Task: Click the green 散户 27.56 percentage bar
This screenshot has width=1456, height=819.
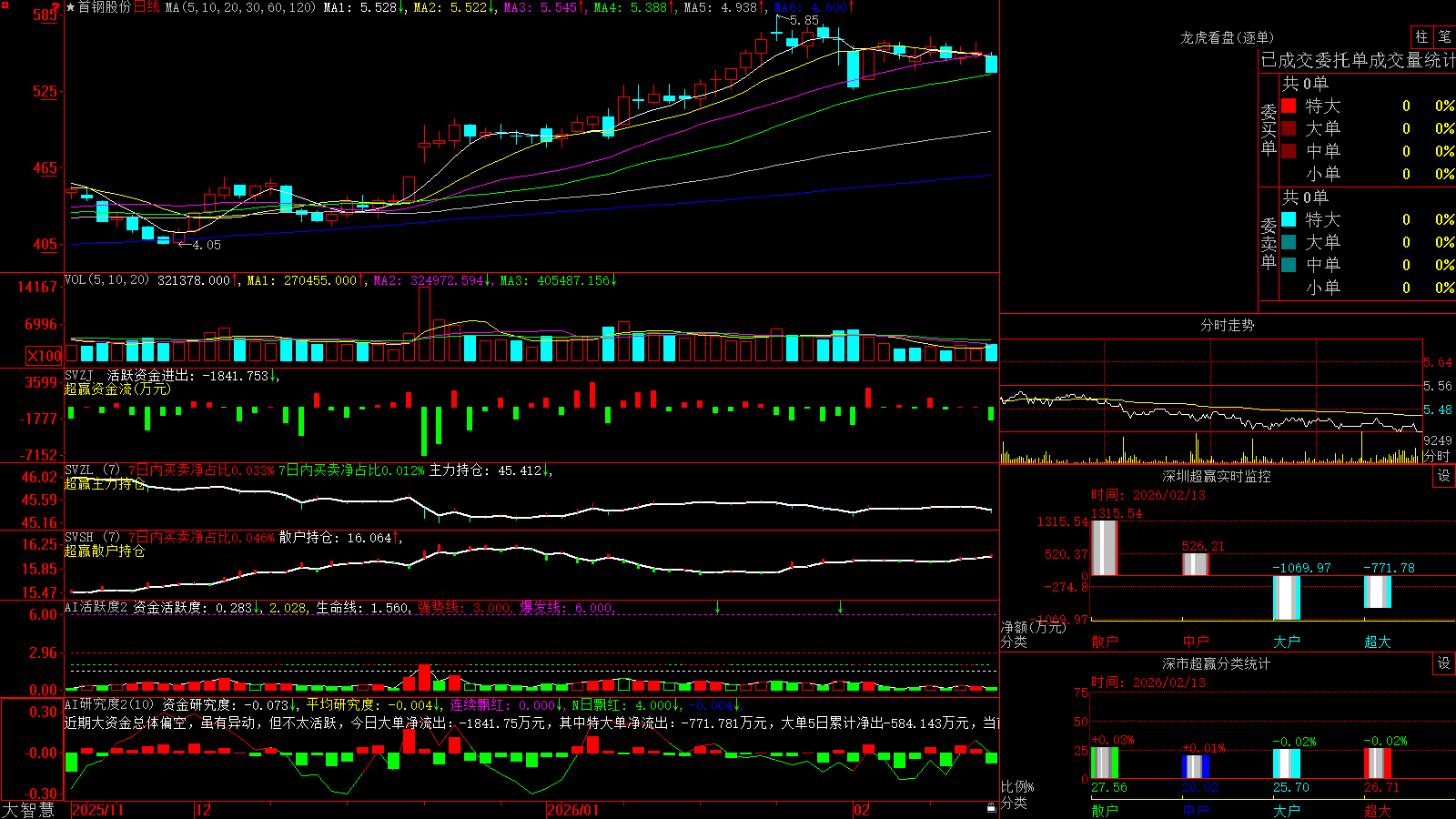Action: [x=1104, y=763]
